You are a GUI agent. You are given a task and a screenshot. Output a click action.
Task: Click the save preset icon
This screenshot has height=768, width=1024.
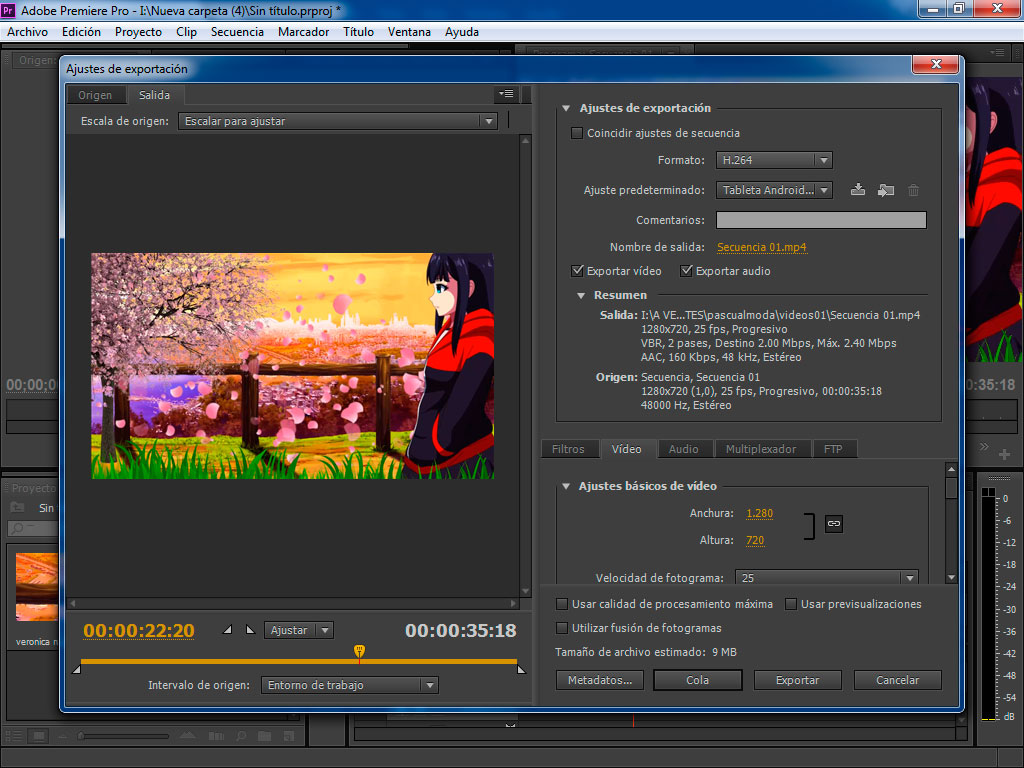click(858, 190)
